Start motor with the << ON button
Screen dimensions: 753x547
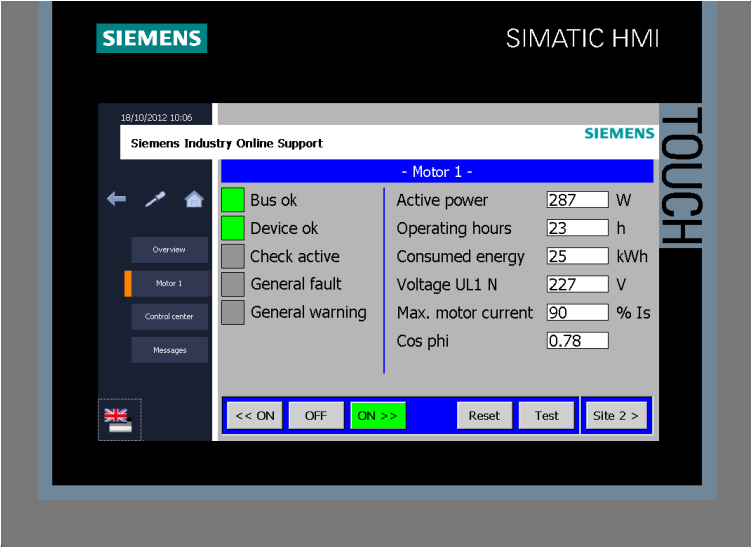[255, 415]
